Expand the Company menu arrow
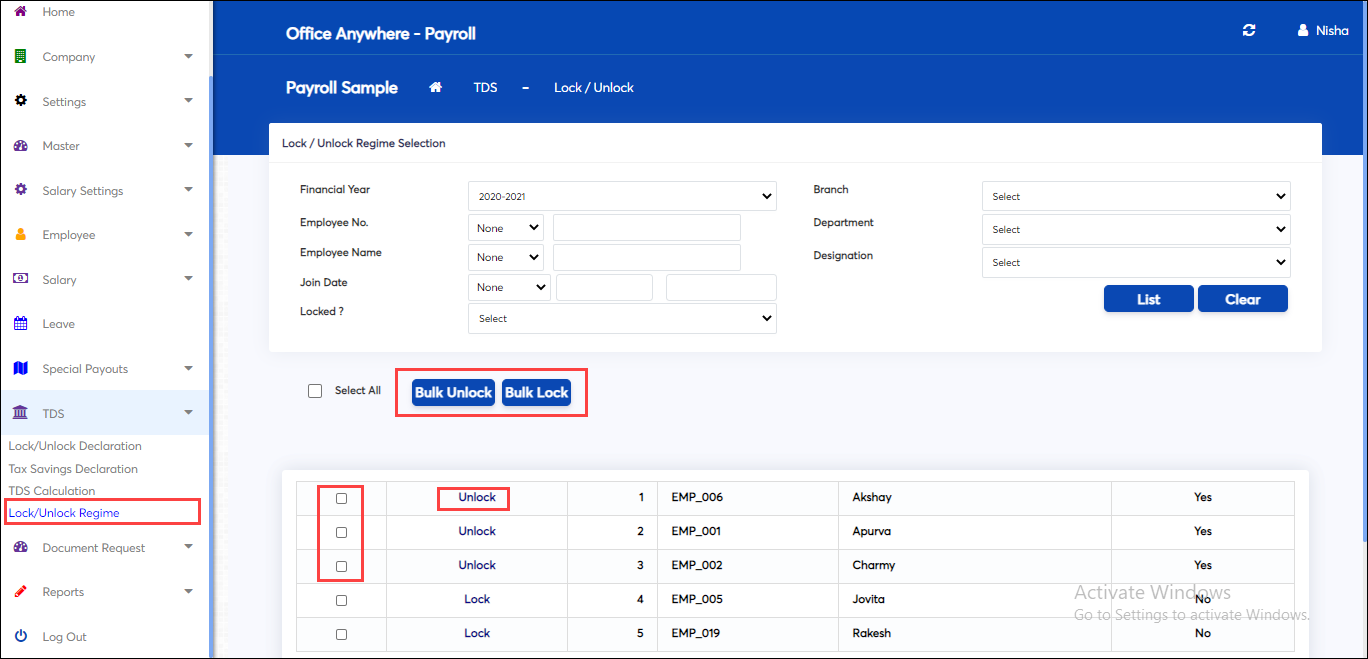1368x659 pixels. (x=188, y=57)
